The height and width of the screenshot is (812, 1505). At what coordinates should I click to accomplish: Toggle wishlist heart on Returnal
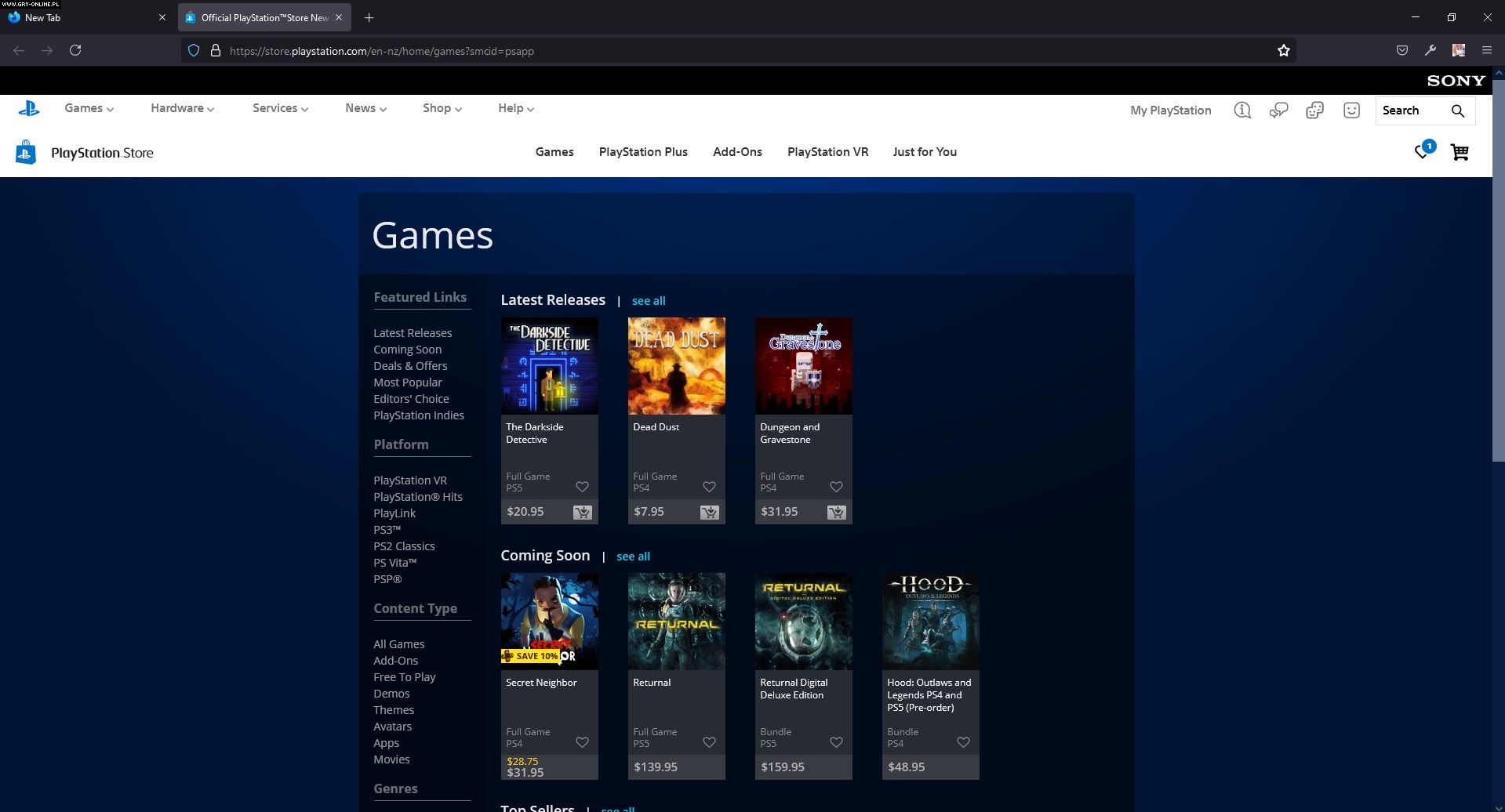pos(709,742)
